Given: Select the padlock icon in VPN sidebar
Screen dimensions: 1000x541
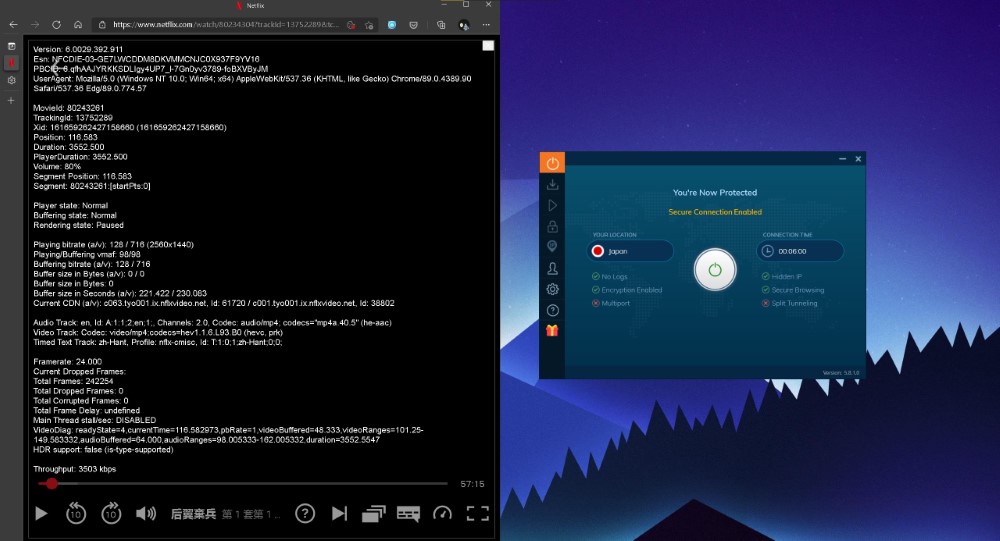Looking at the screenshot, I should [x=552, y=226].
